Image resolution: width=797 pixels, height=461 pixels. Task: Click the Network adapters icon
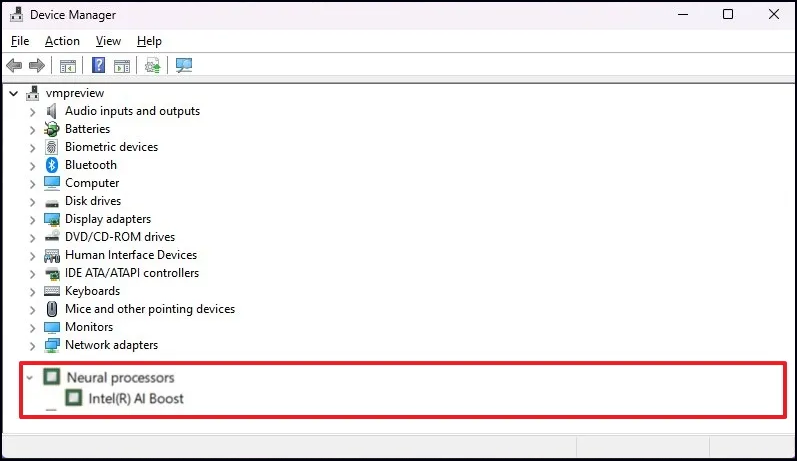pos(52,346)
